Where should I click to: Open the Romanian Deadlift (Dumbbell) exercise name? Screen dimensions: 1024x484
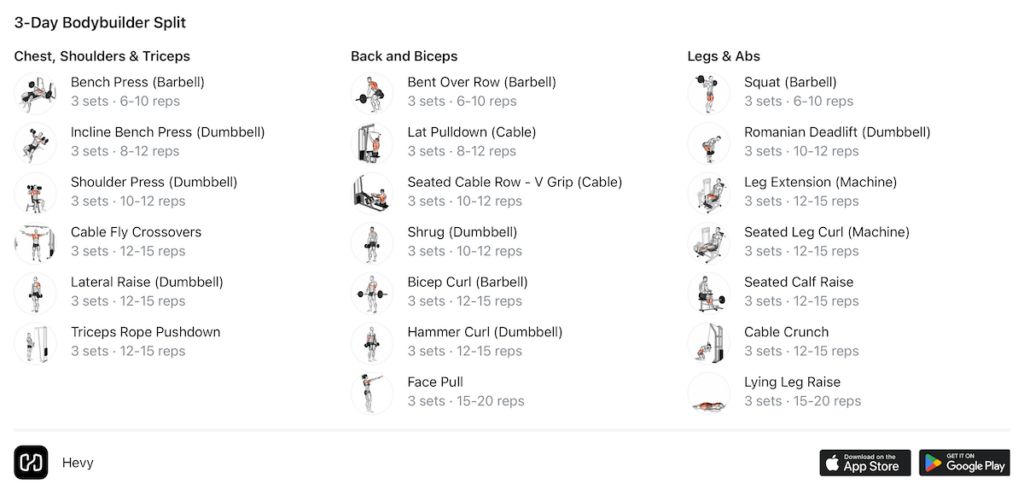coord(837,132)
